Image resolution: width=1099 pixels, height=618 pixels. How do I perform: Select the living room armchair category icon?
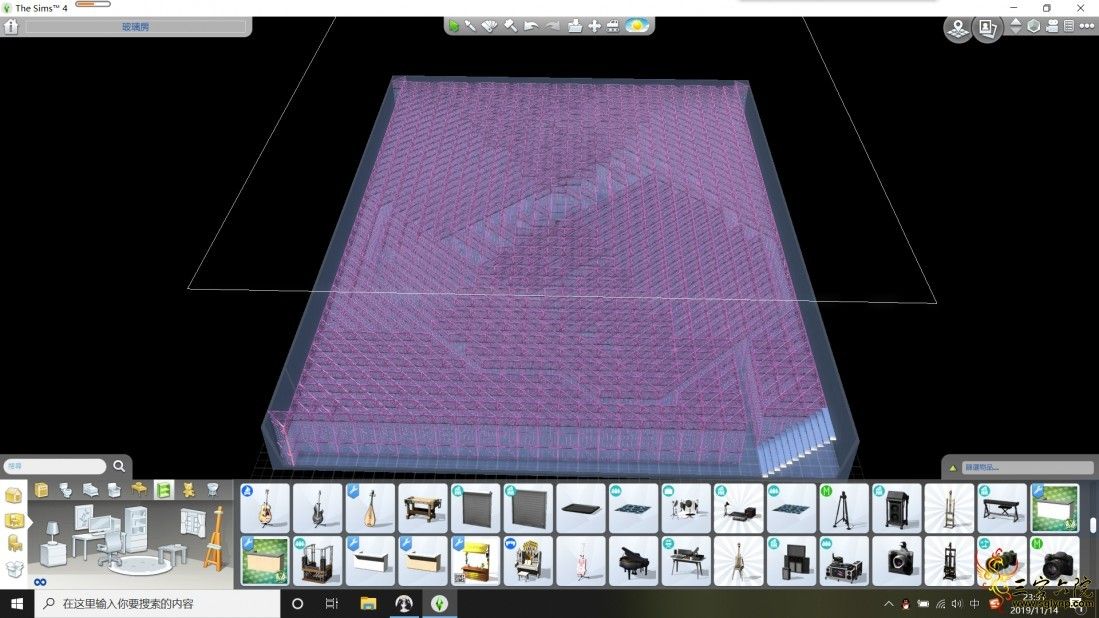[x=114, y=490]
